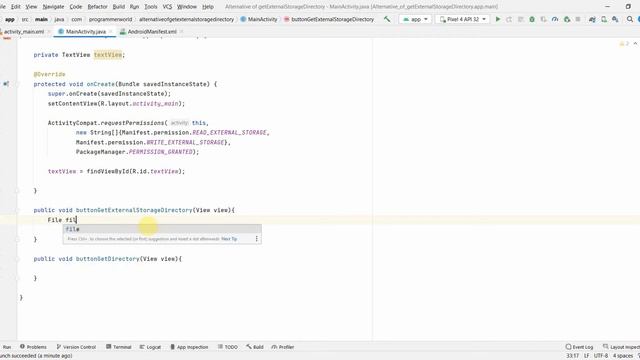The width and height of the screenshot is (640, 360).
Task: Click the Apply Code Changes icon
Action: click(520, 19)
